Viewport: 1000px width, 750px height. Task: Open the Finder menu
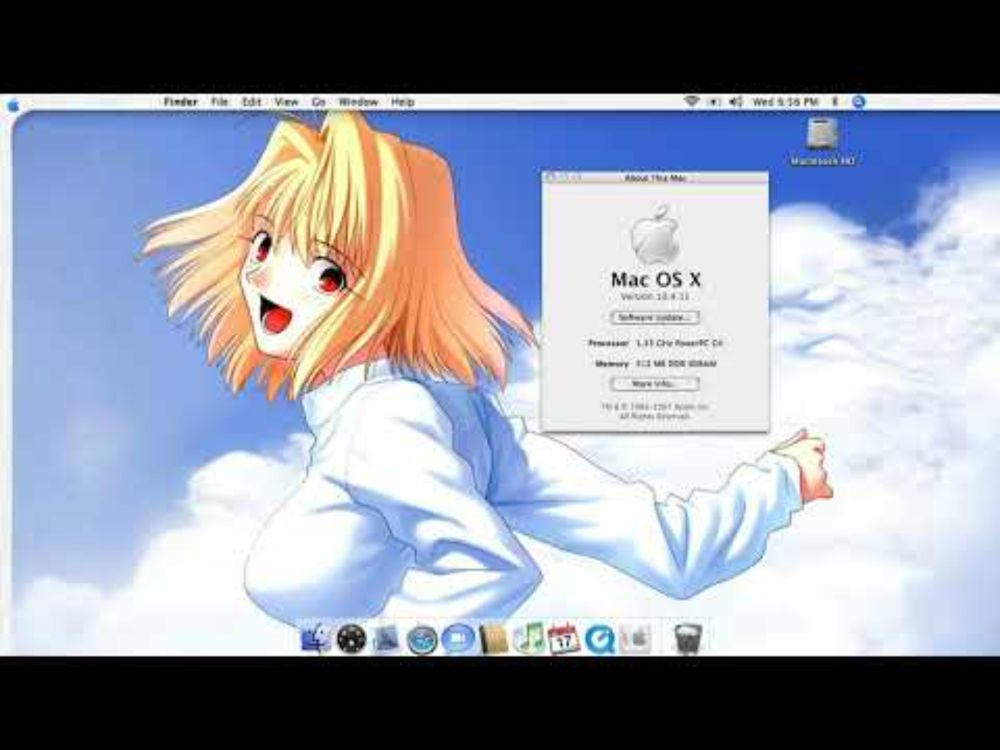[x=180, y=102]
